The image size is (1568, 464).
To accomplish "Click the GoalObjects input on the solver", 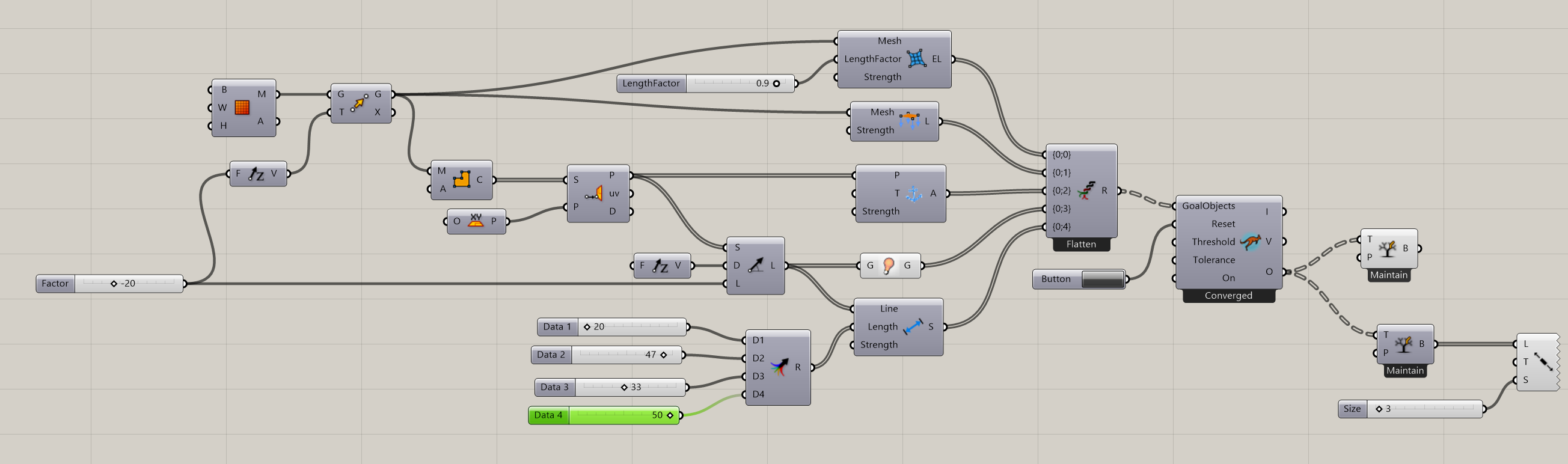I will 1208,206.
